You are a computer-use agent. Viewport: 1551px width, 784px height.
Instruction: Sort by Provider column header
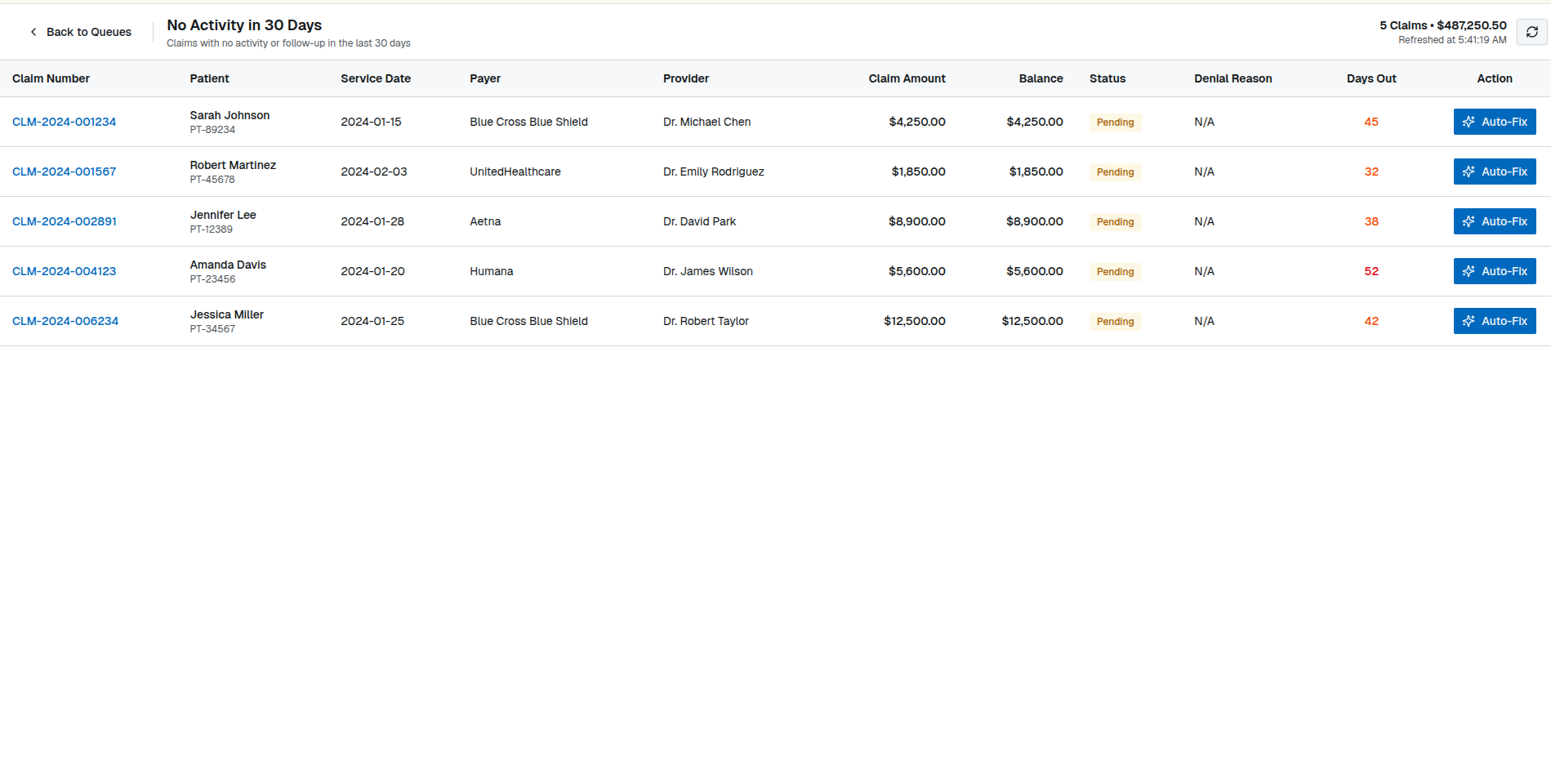(685, 78)
